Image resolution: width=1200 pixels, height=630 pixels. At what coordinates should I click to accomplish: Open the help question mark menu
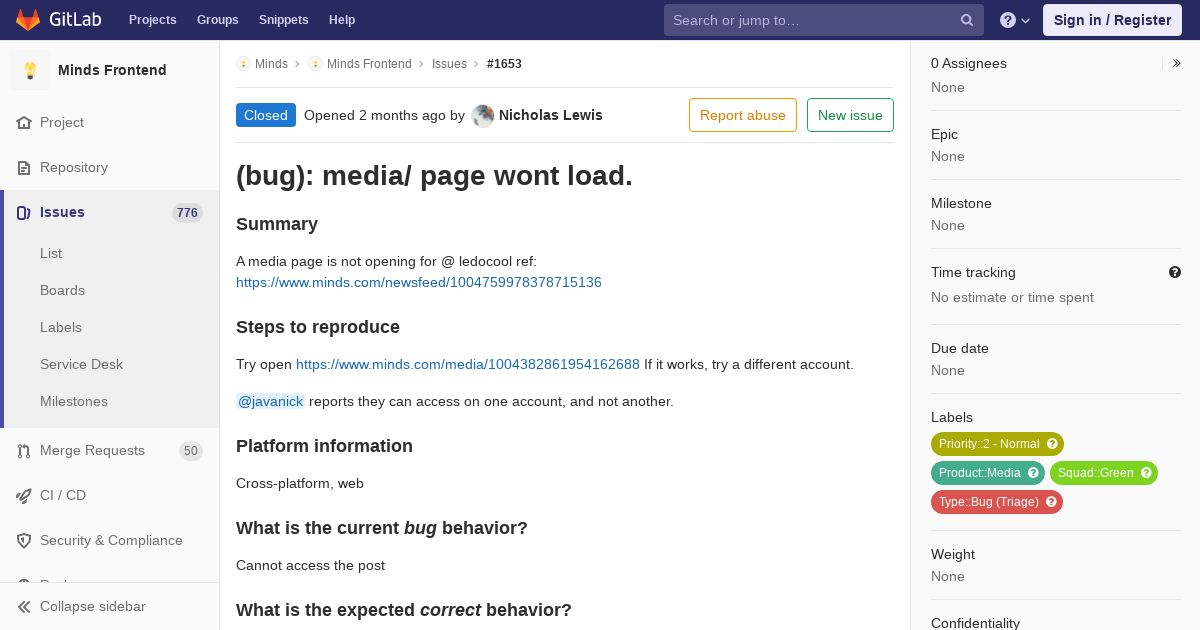coord(1015,20)
